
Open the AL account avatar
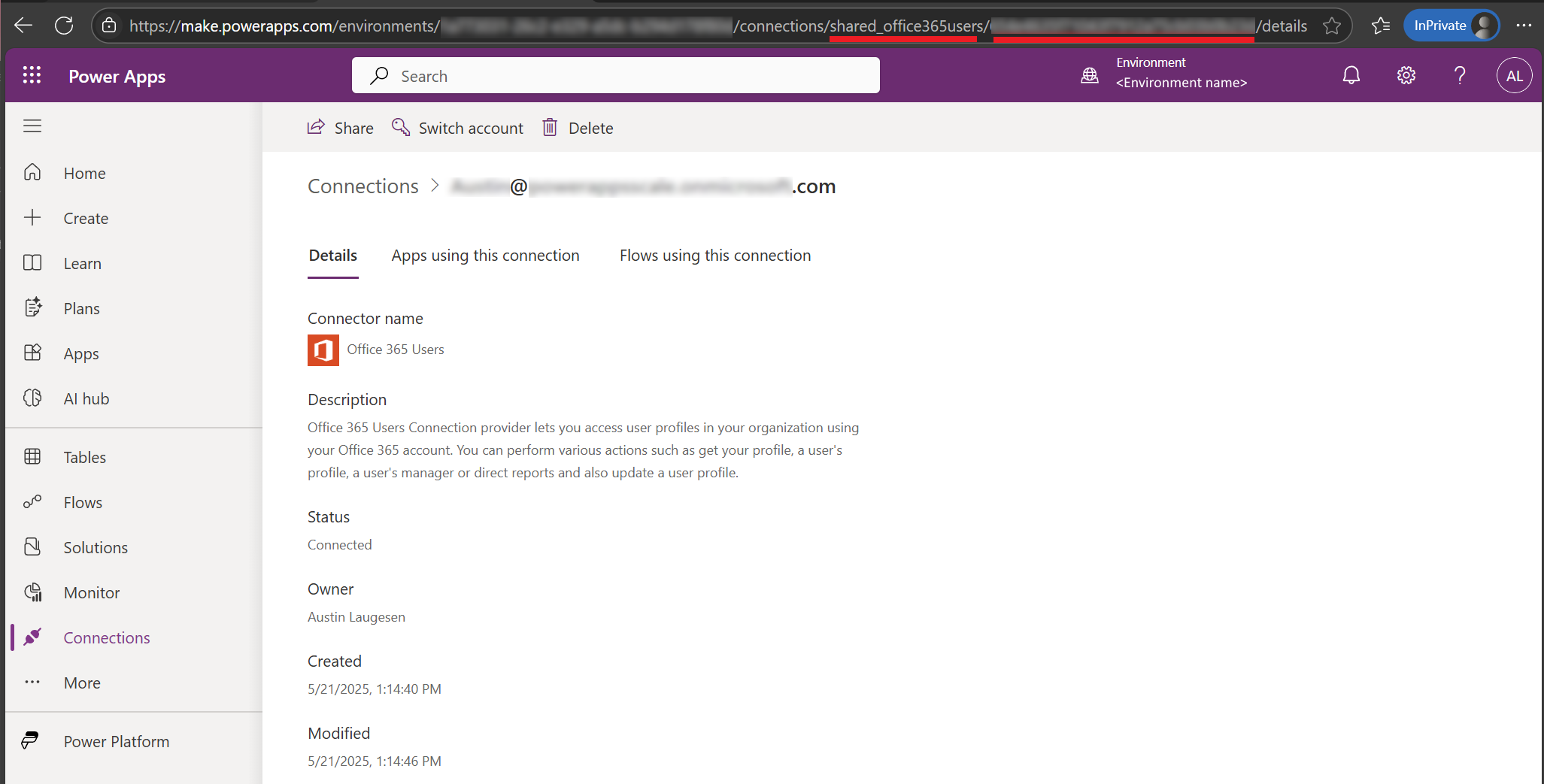pyautogui.click(x=1515, y=75)
